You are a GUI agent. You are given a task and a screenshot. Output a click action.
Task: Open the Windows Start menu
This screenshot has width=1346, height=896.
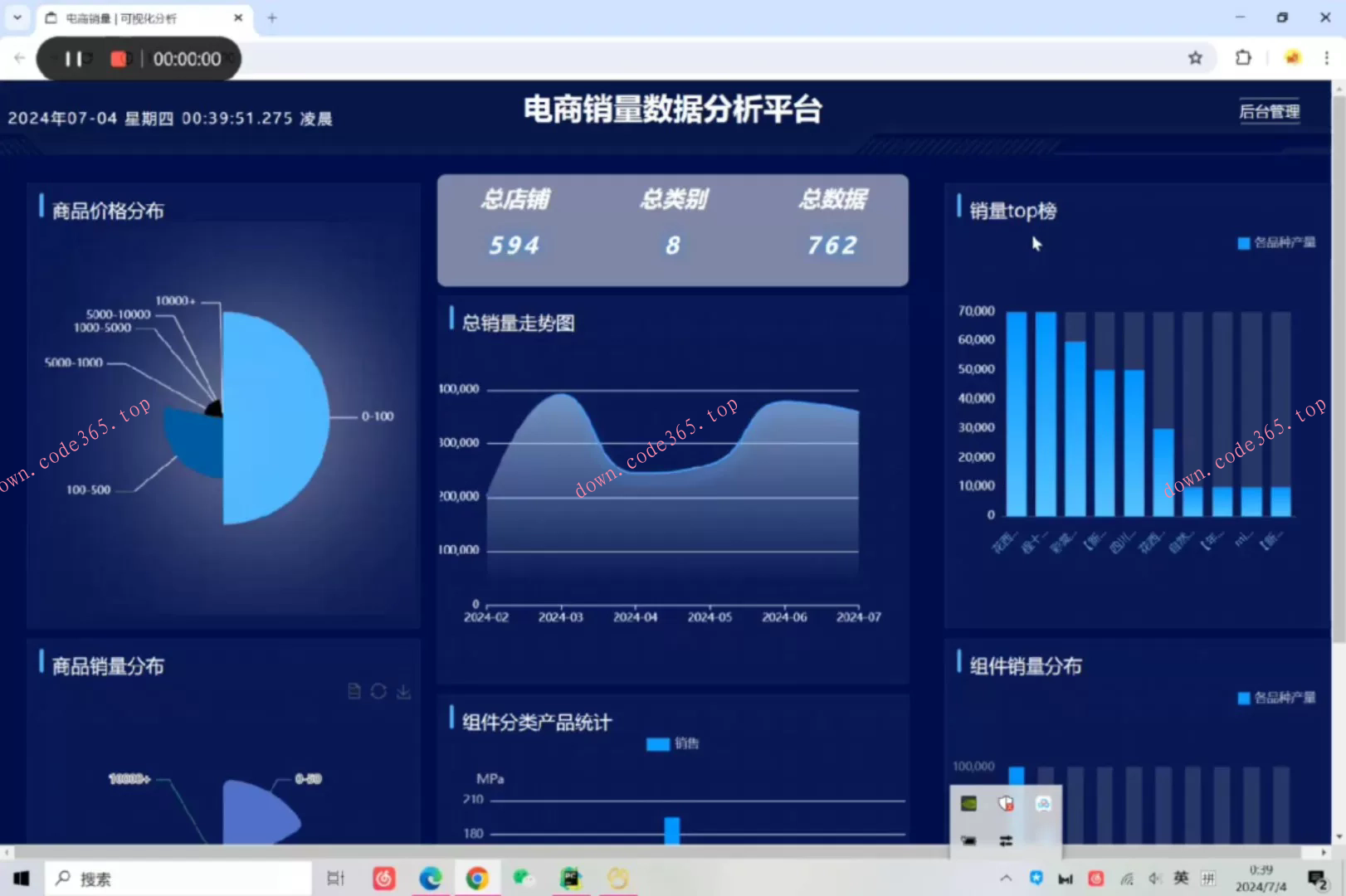coord(21,878)
